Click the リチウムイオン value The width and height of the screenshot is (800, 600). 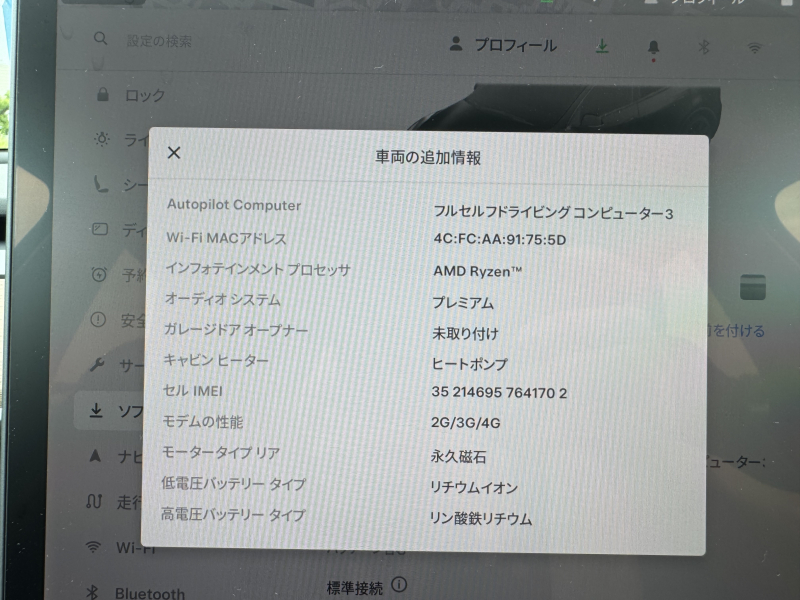point(474,487)
